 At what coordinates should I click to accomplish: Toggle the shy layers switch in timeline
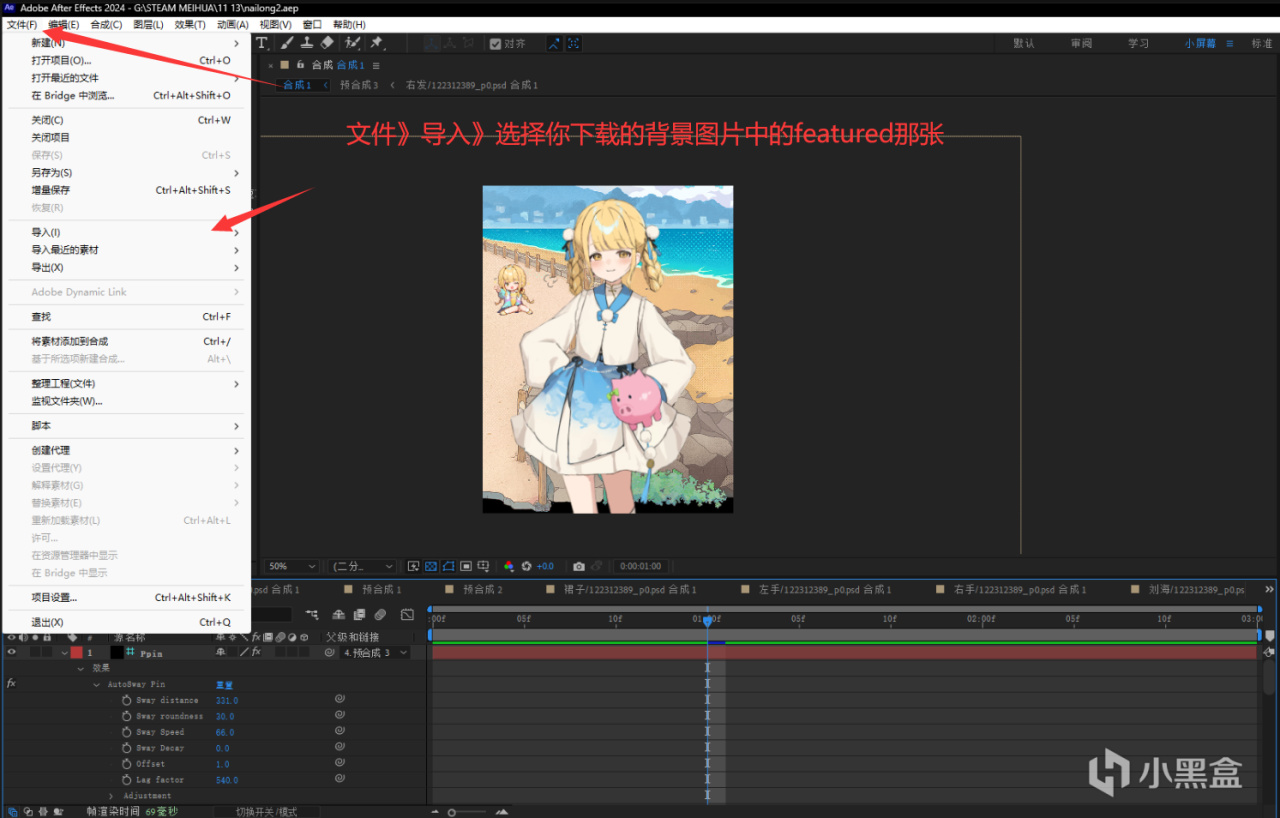340,615
